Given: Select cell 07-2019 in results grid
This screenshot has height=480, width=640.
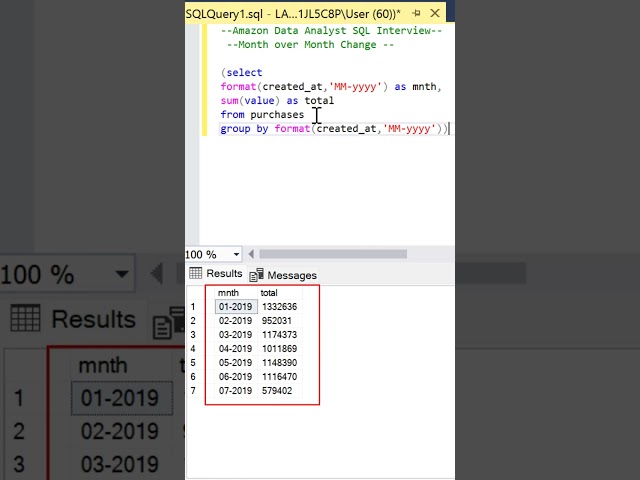Looking at the screenshot, I should [x=236, y=391].
